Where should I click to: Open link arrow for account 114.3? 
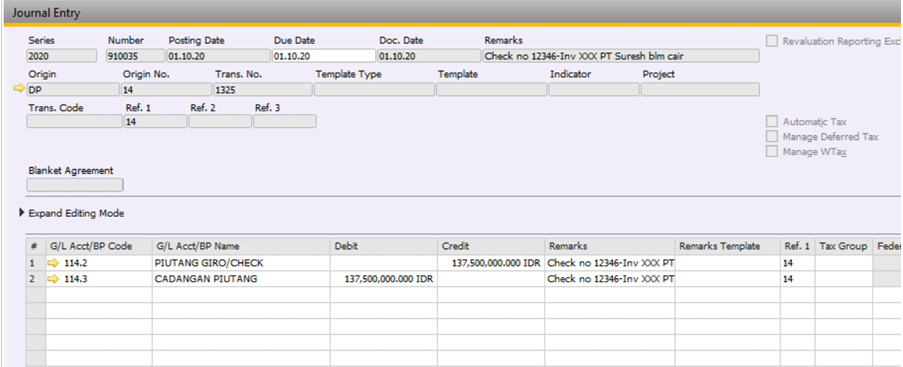(54, 279)
